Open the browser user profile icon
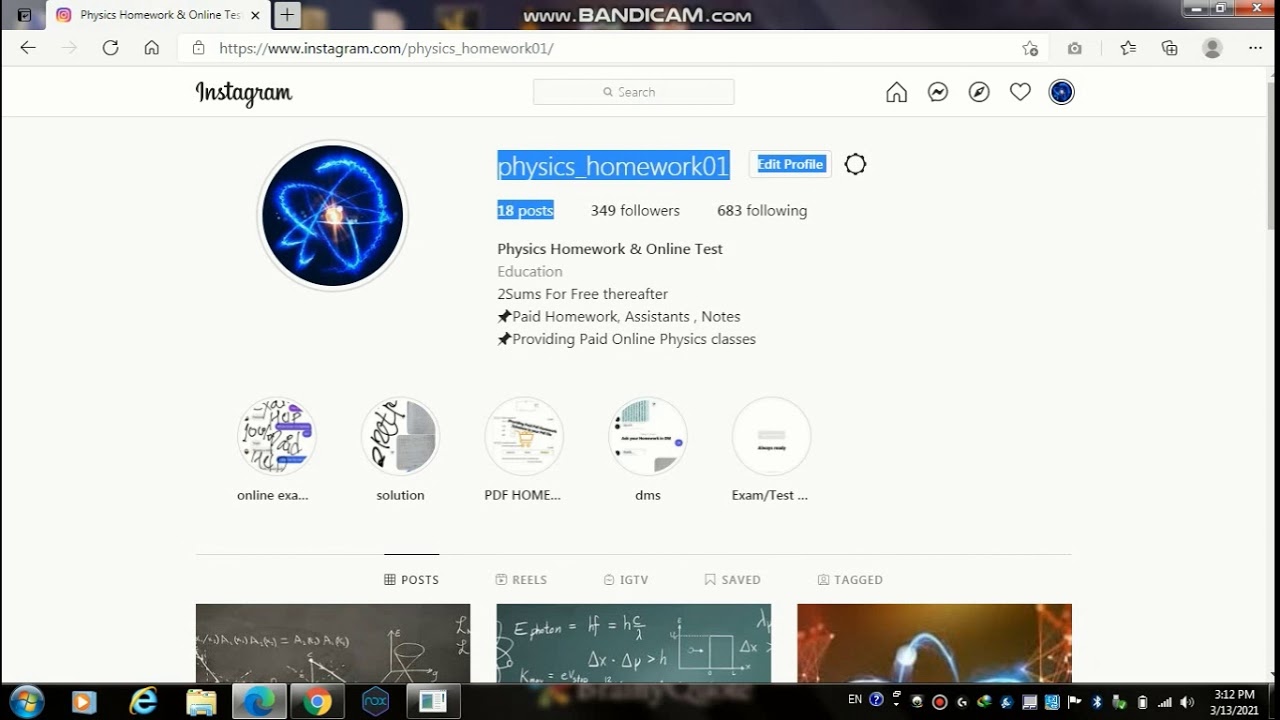Image resolution: width=1280 pixels, height=720 pixels. (x=1212, y=48)
